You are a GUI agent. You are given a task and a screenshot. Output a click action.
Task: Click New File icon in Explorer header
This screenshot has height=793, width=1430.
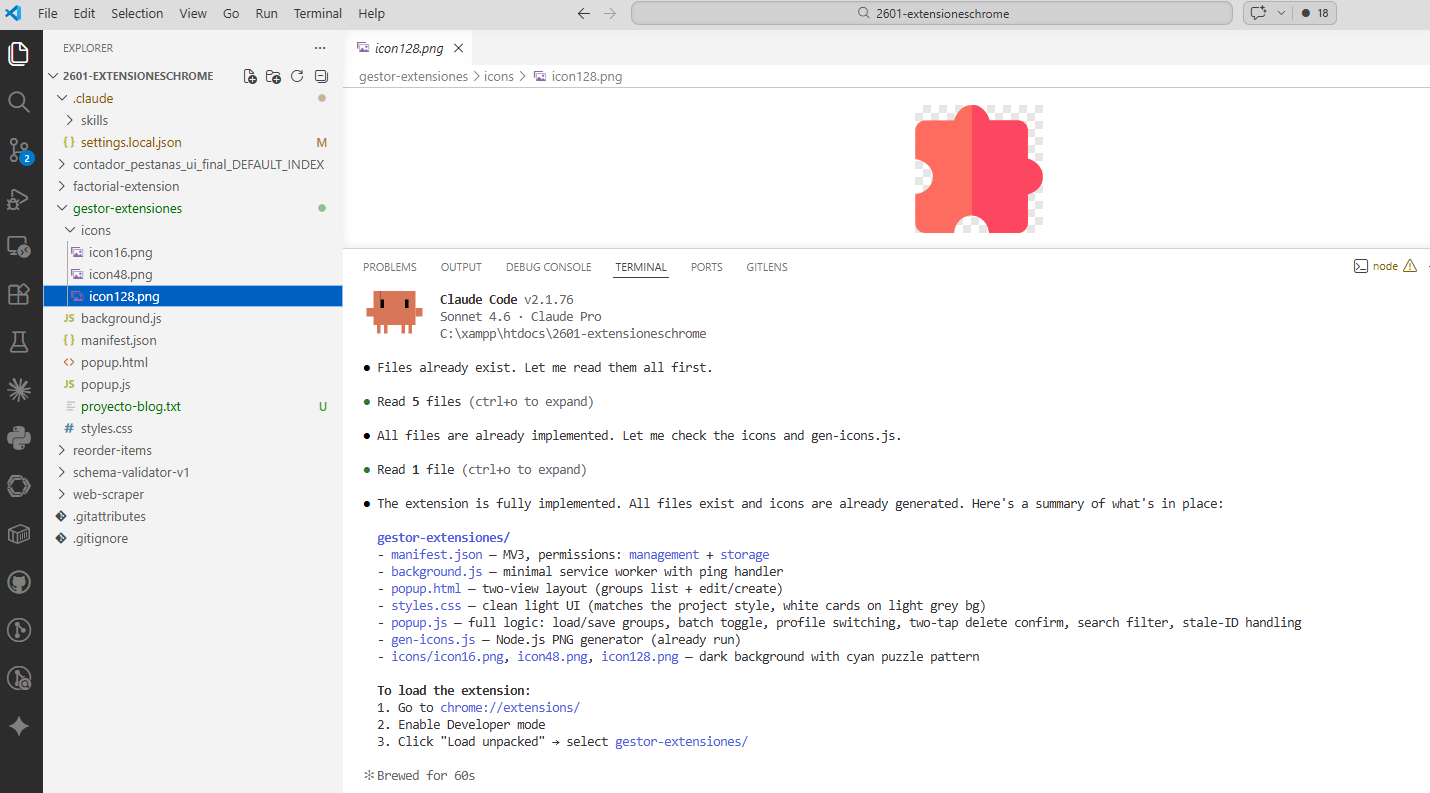(250, 76)
